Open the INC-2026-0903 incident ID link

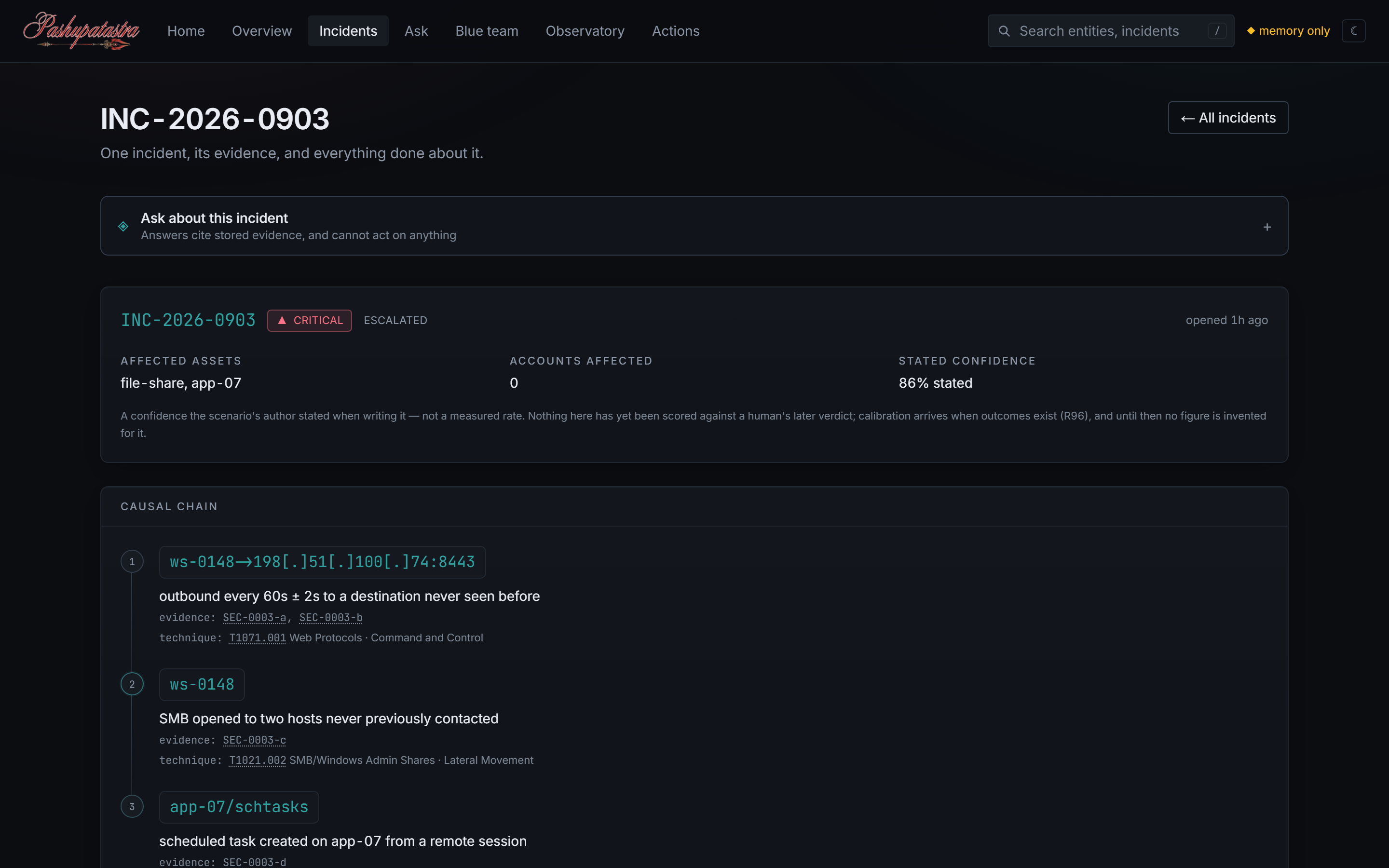(x=188, y=320)
